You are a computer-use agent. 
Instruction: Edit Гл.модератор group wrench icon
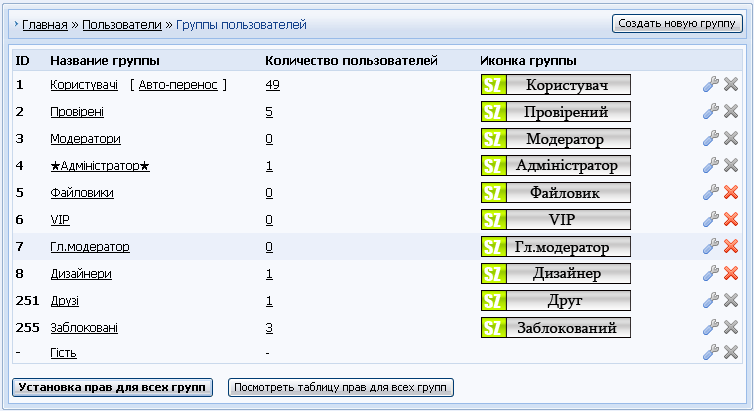pyautogui.click(x=711, y=246)
